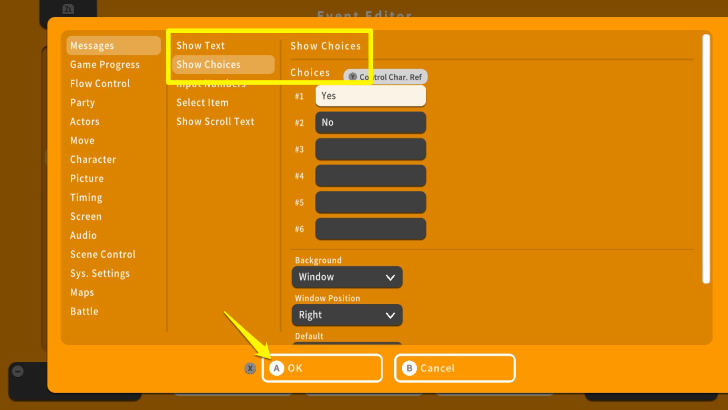Select the Picture category

pyautogui.click(x=87, y=179)
